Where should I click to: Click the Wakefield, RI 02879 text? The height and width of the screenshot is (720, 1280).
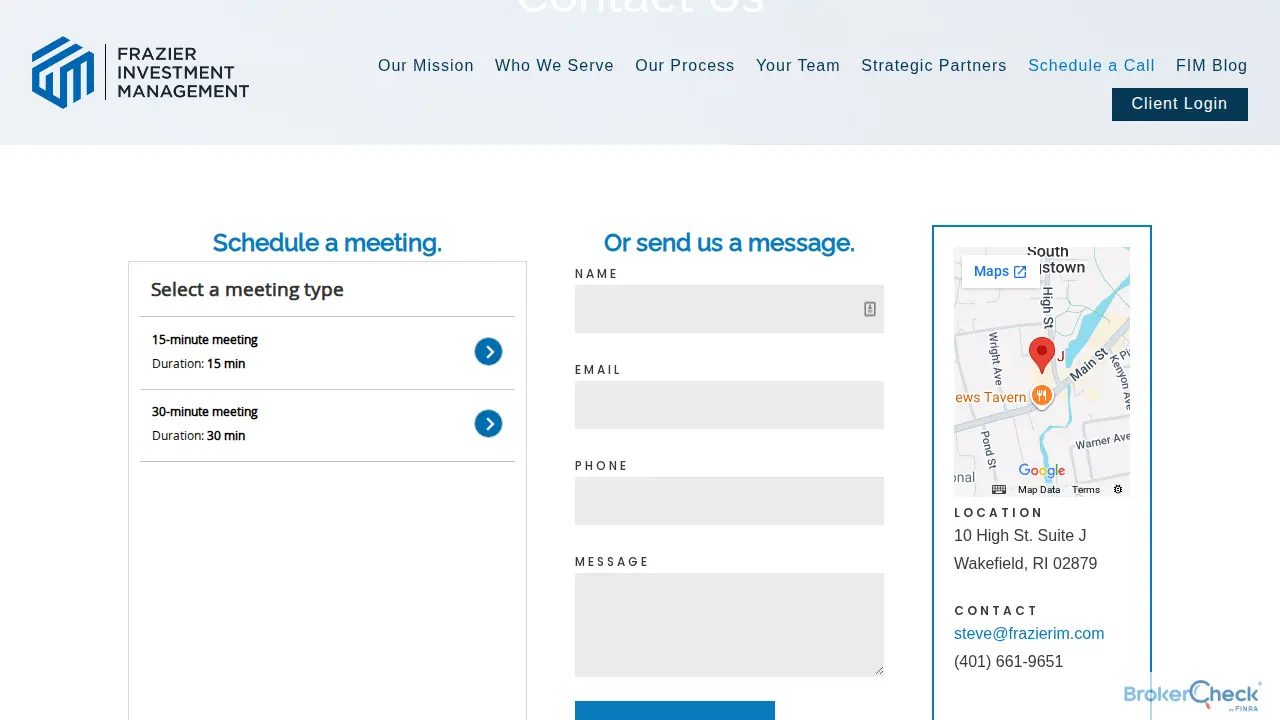coord(1026,564)
